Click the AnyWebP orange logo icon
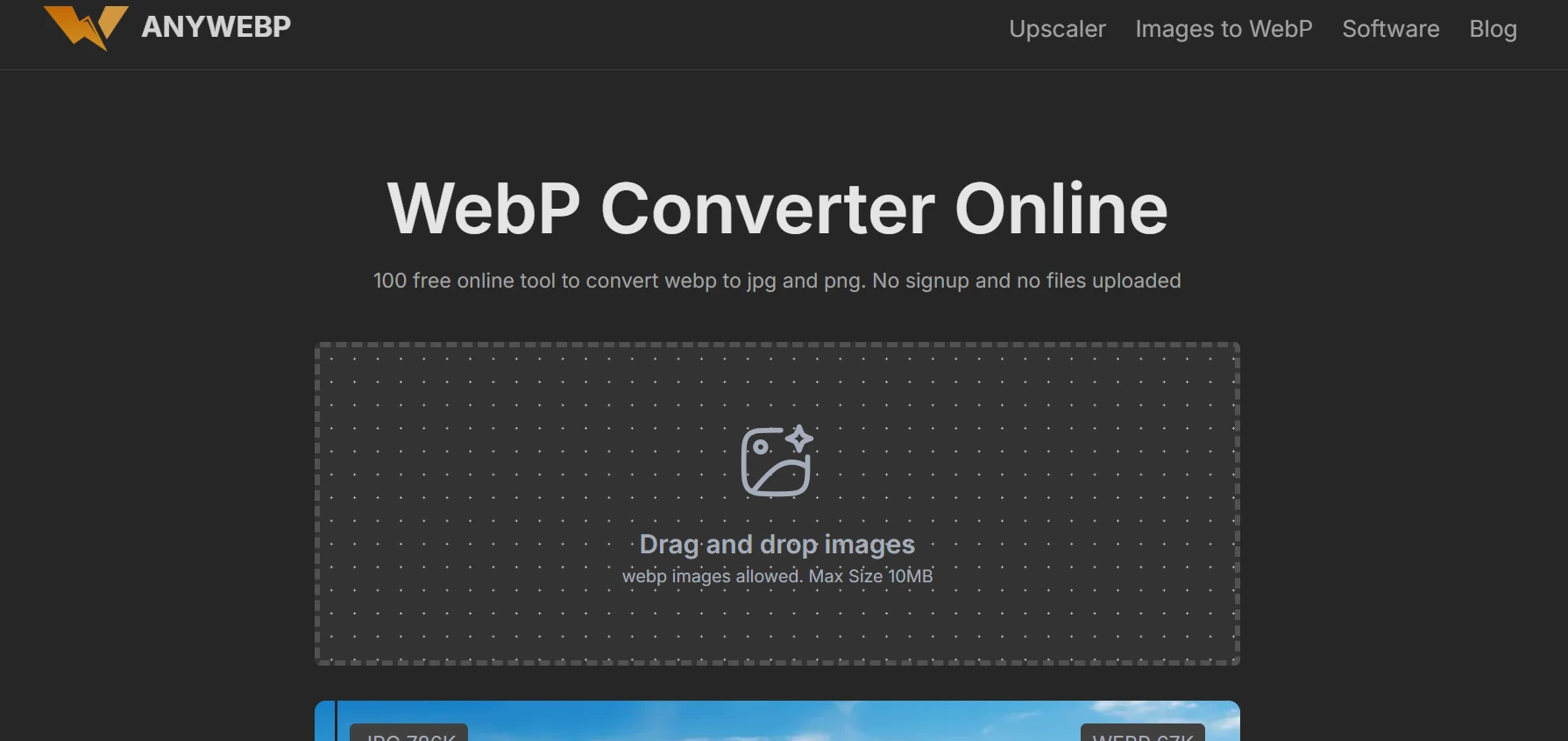This screenshot has height=741, width=1568. pyautogui.click(x=86, y=27)
